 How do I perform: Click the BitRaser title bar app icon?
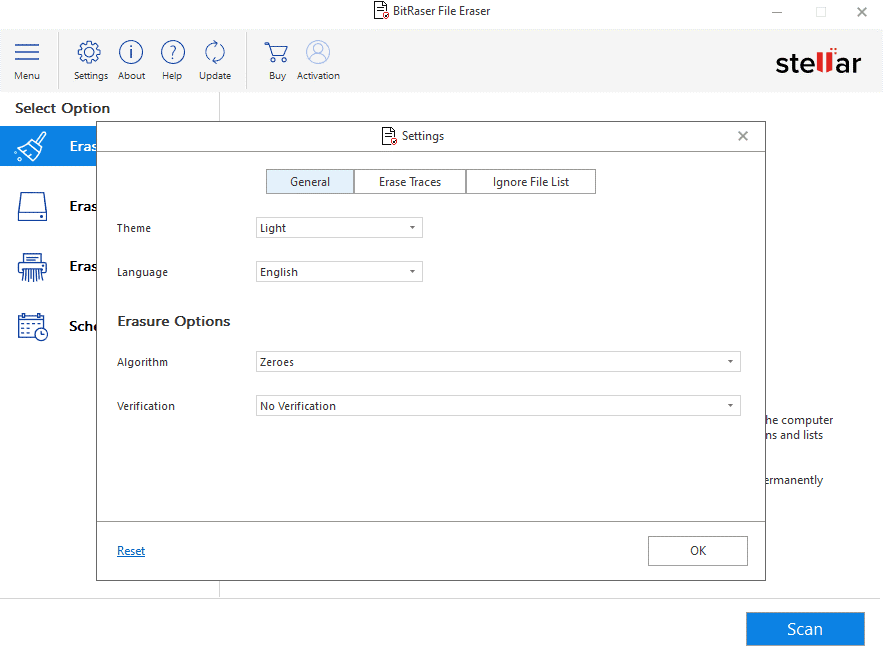pyautogui.click(x=381, y=10)
